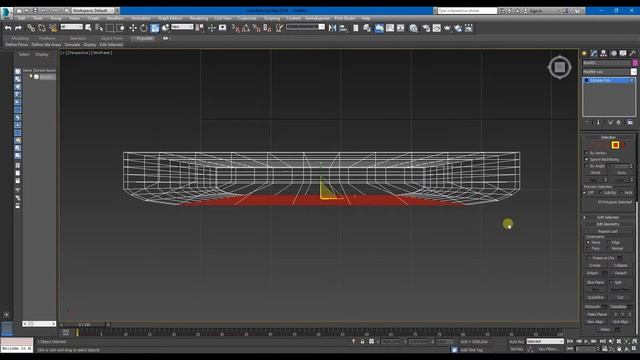Toggle the 3D Snaps icon
The width and height of the screenshot is (640, 360).
(x=236, y=28)
